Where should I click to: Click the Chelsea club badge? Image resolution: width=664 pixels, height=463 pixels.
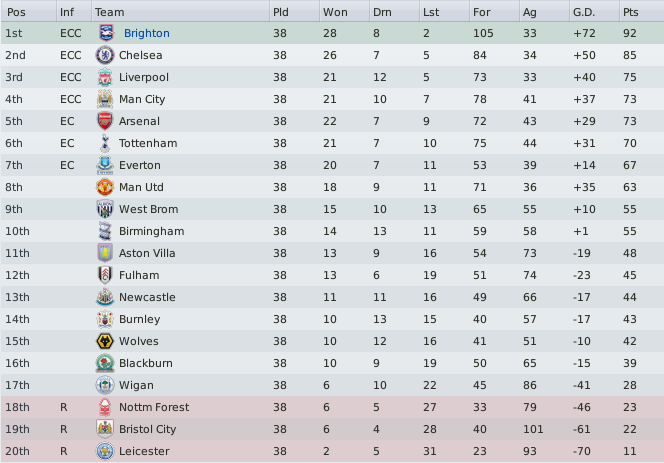tap(105, 55)
